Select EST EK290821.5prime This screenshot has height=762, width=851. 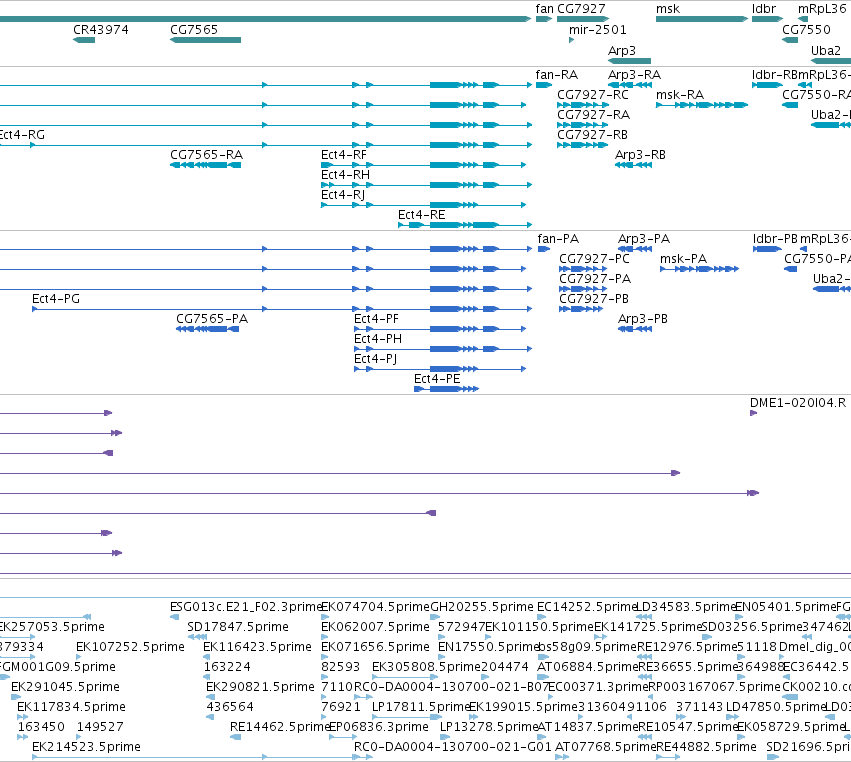[x=260, y=686]
